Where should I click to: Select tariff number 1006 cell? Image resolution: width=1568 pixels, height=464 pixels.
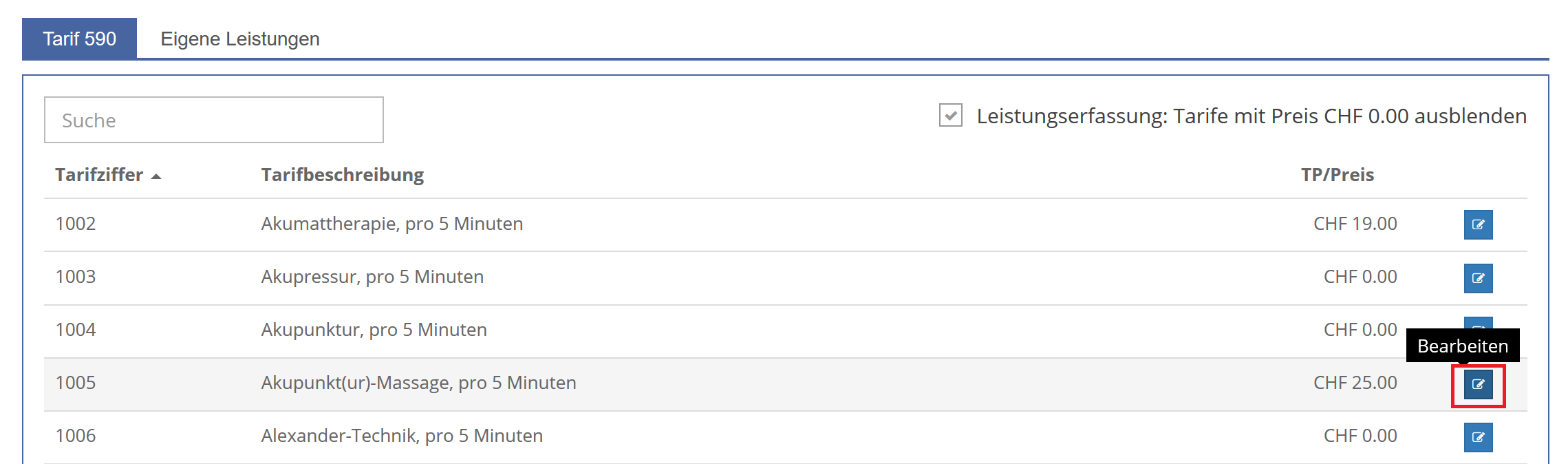(76, 436)
